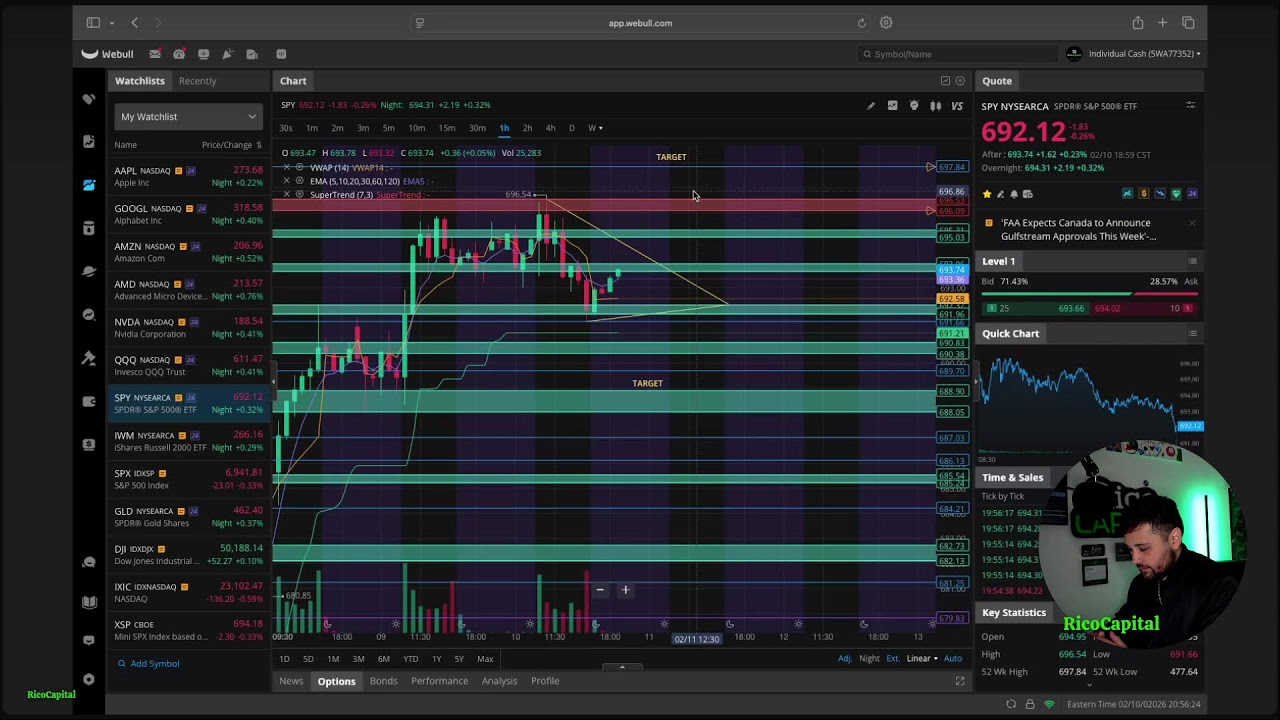Screen dimensions: 1280x720
Task: Select QQQ Invesco QQQ Trust row
Action: [188, 366]
